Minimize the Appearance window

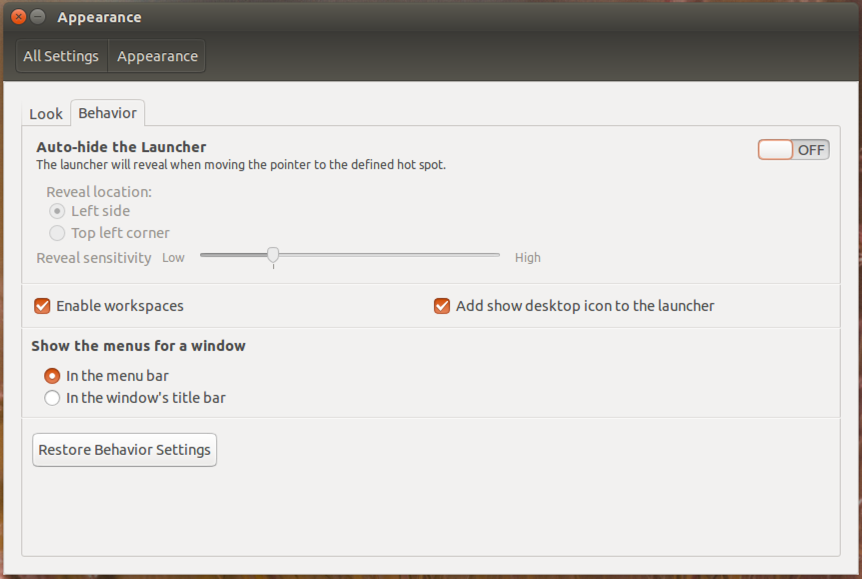point(37,17)
